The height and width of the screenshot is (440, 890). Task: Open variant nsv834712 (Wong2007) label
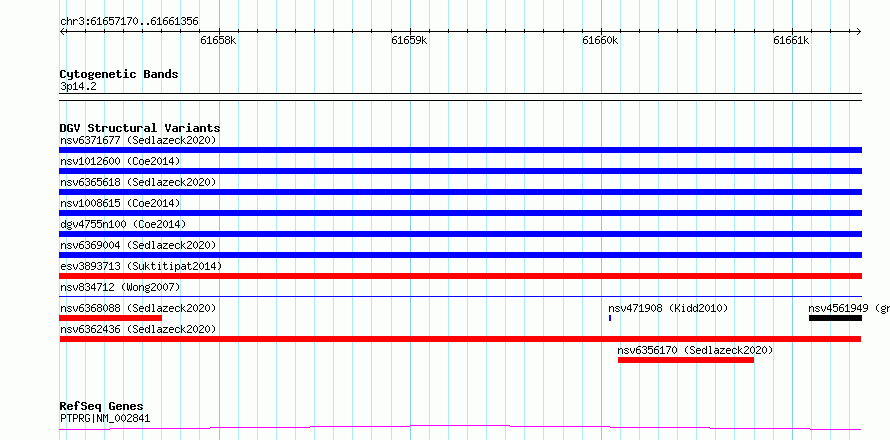(120, 287)
